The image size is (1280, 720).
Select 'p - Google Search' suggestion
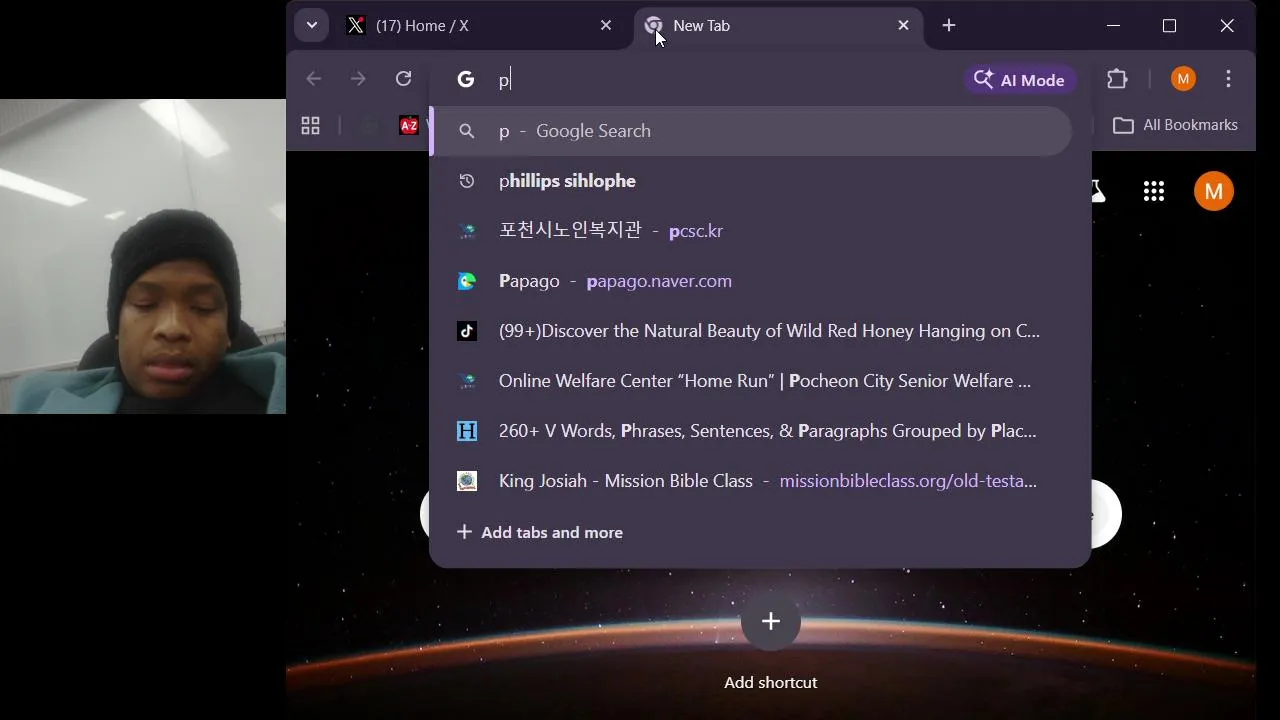(x=752, y=131)
